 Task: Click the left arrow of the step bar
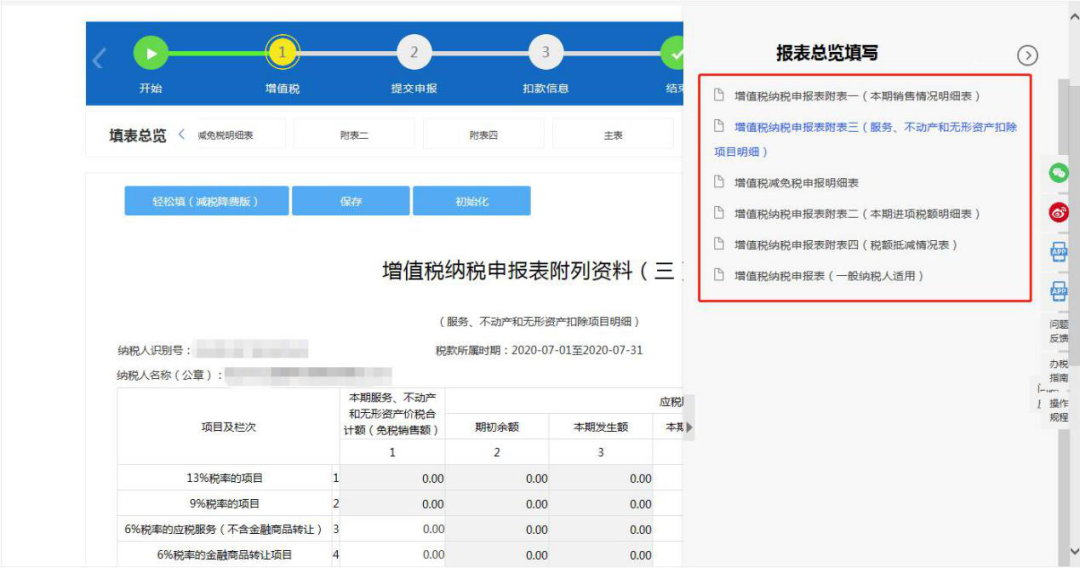pyautogui.click(x=99, y=59)
